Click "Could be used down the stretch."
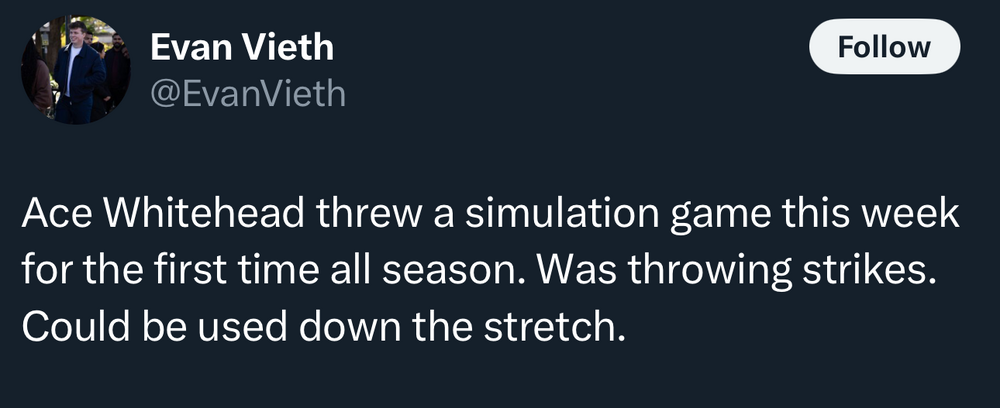 (322, 326)
